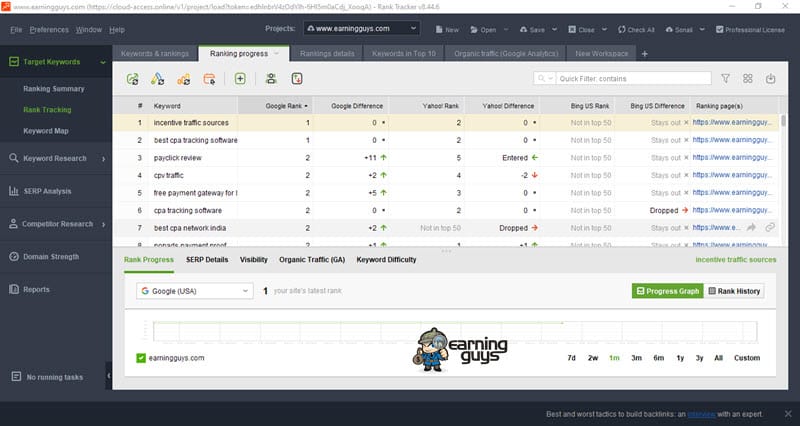Toggle the earningguys.com graph checkbox

pyautogui.click(x=141, y=358)
